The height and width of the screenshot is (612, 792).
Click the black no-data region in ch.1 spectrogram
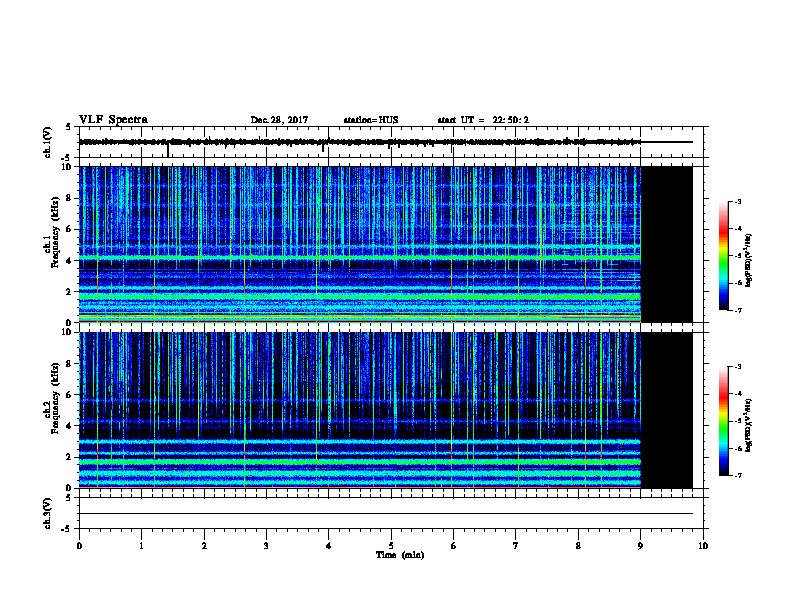pos(667,244)
